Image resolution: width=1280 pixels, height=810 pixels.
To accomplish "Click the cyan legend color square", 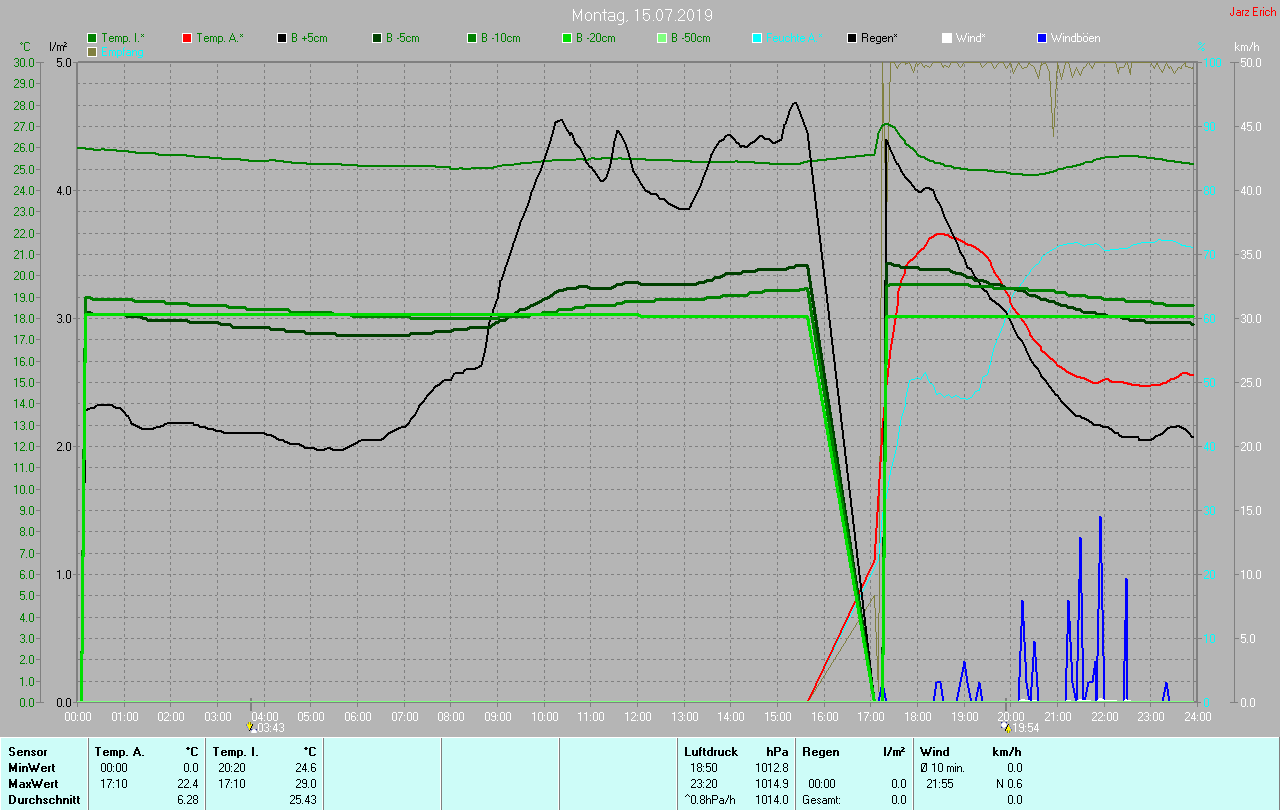I will pos(757,38).
